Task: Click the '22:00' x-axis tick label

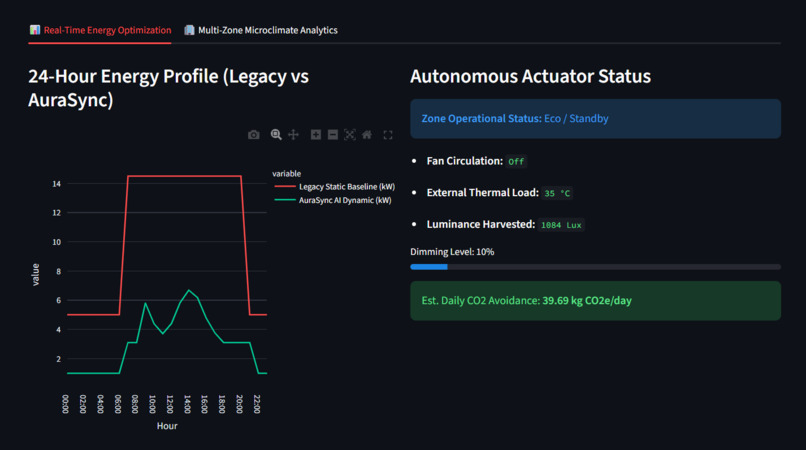Action: click(x=257, y=404)
